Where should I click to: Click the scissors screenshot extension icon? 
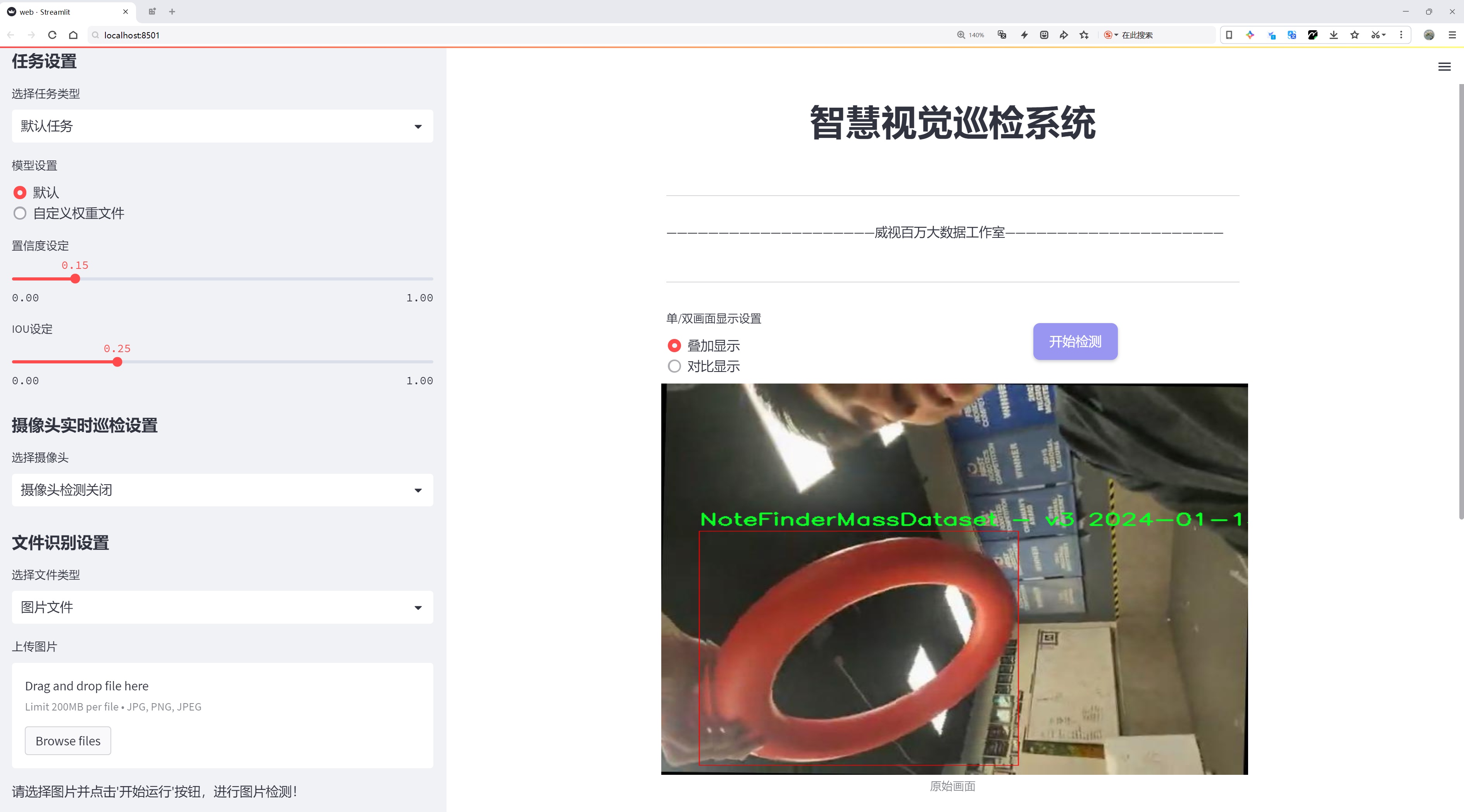coord(1375,34)
